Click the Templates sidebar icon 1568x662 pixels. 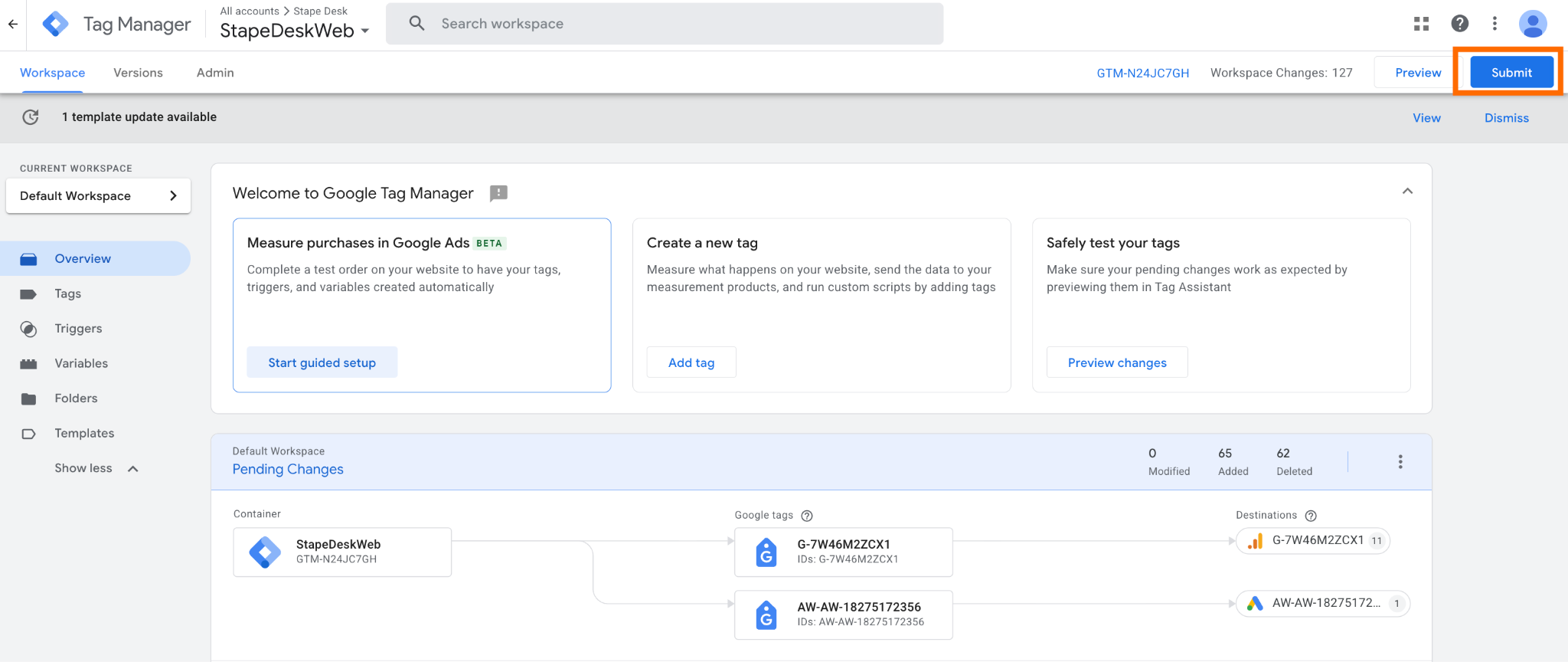pos(28,434)
